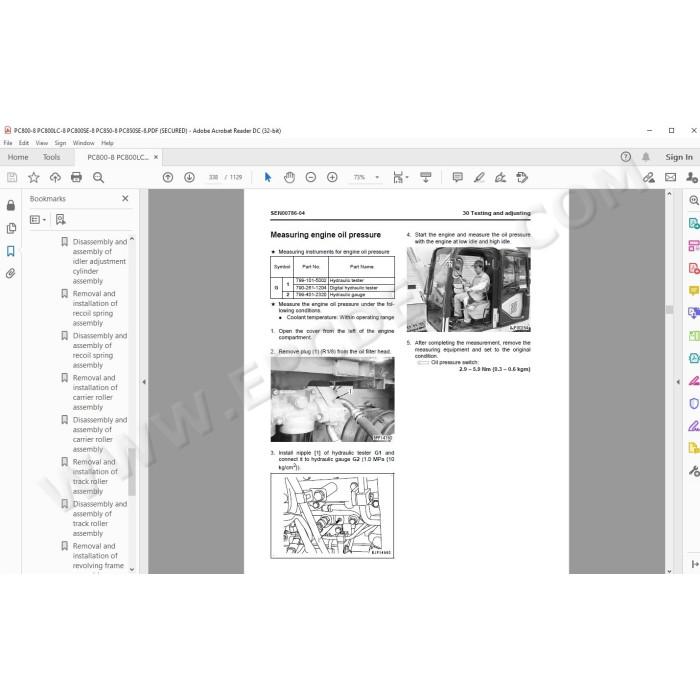This screenshot has height=700, width=700.
Task: Open notifications bell
Action: pos(646,157)
